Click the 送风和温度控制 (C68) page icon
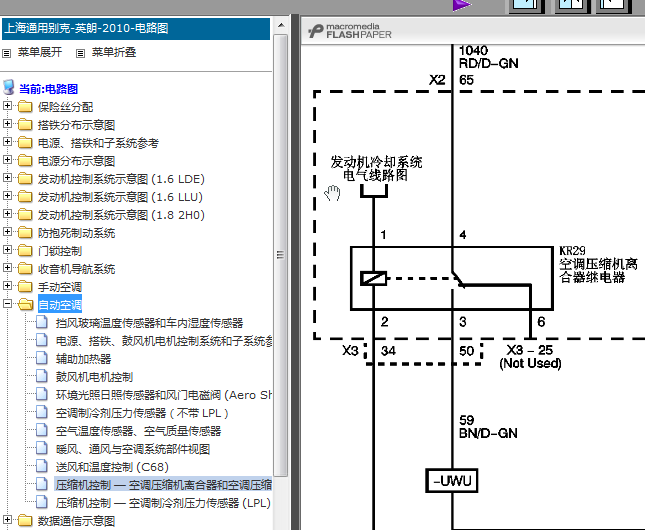This screenshot has width=645, height=530. point(42,467)
